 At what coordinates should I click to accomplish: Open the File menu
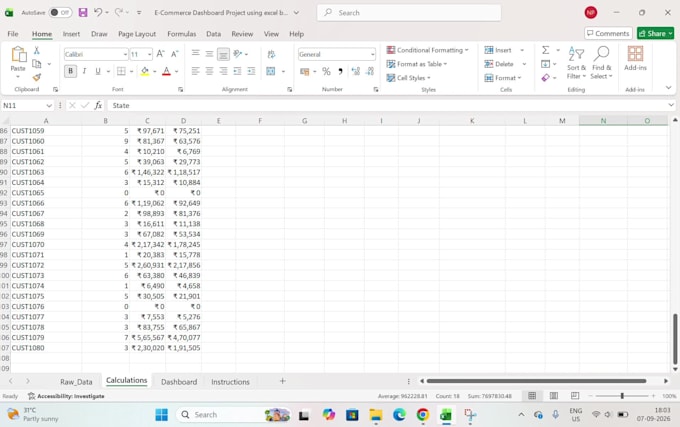(x=13, y=34)
